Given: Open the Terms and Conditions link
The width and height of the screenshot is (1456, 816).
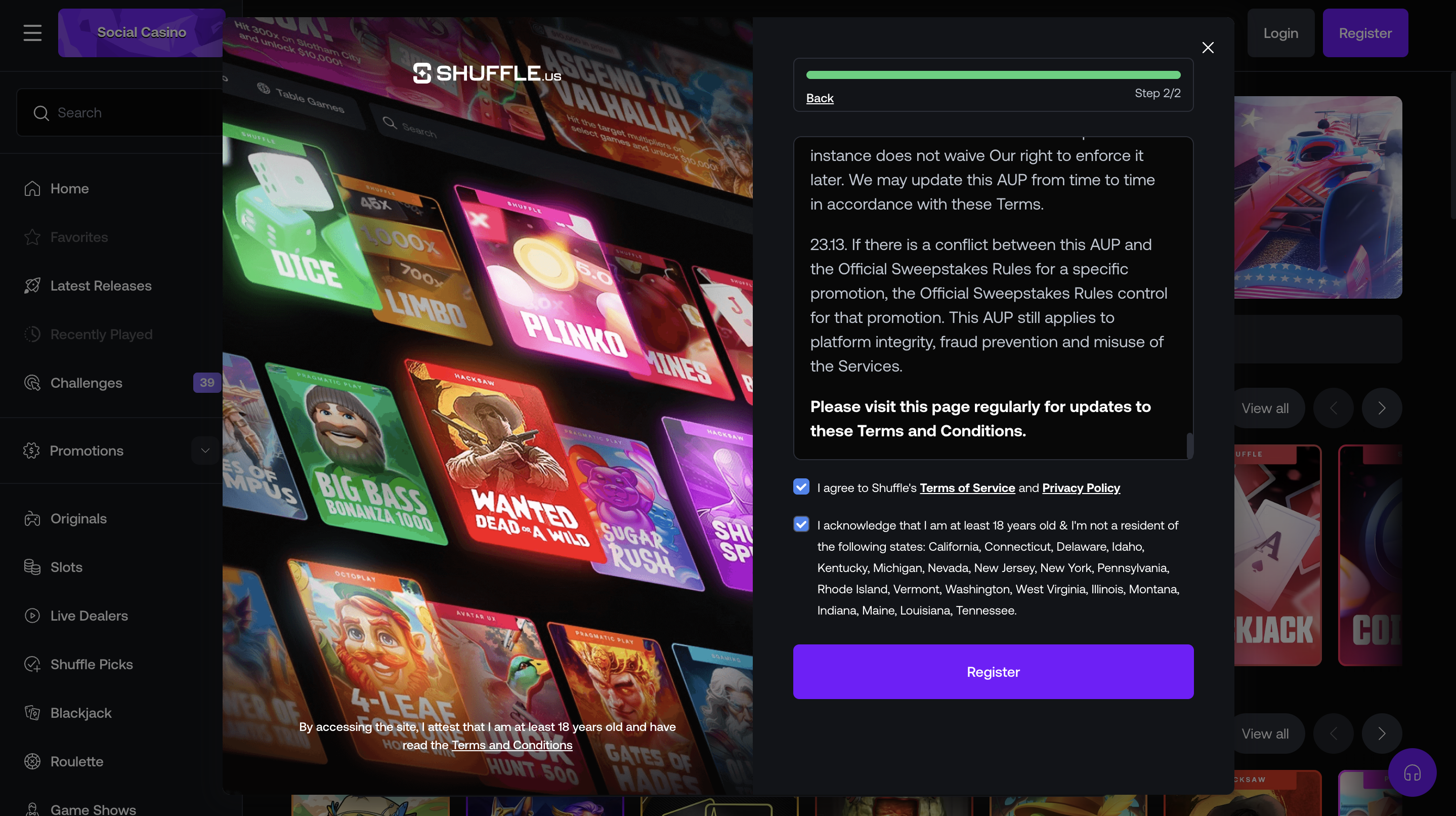Looking at the screenshot, I should coord(511,745).
